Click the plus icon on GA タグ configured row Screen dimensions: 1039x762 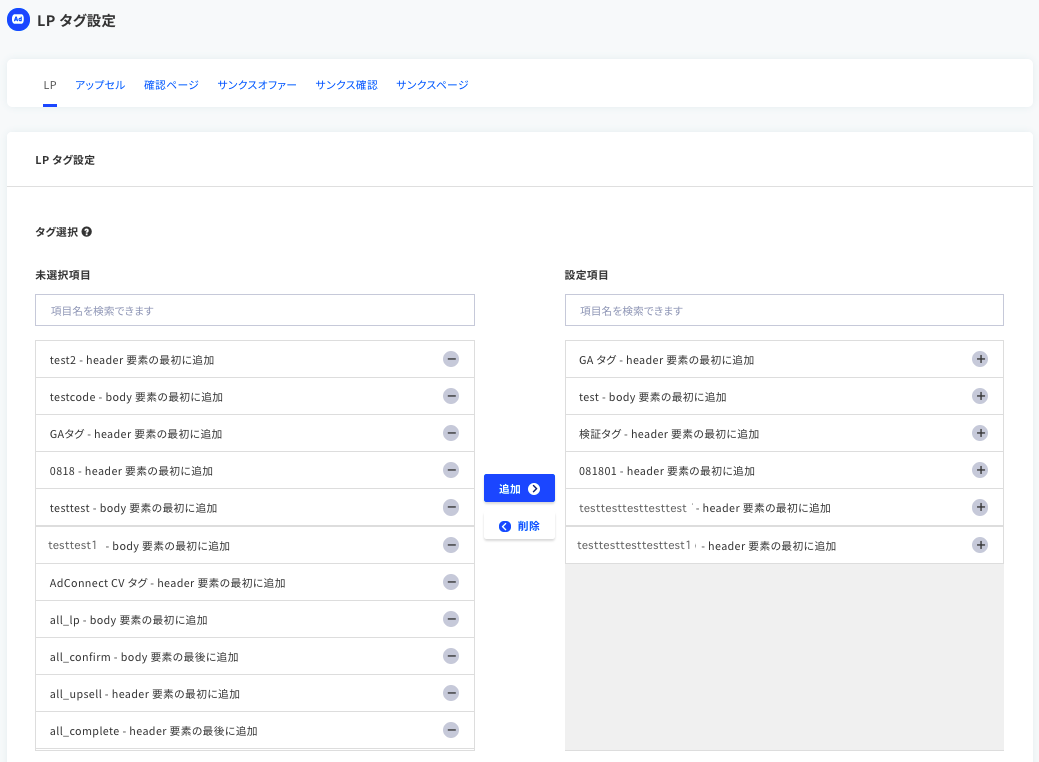(980, 359)
